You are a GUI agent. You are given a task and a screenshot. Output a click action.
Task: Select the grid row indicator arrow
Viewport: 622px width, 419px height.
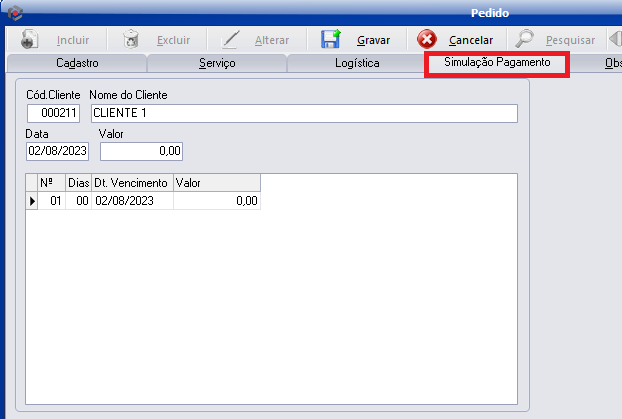pyautogui.click(x=32, y=201)
